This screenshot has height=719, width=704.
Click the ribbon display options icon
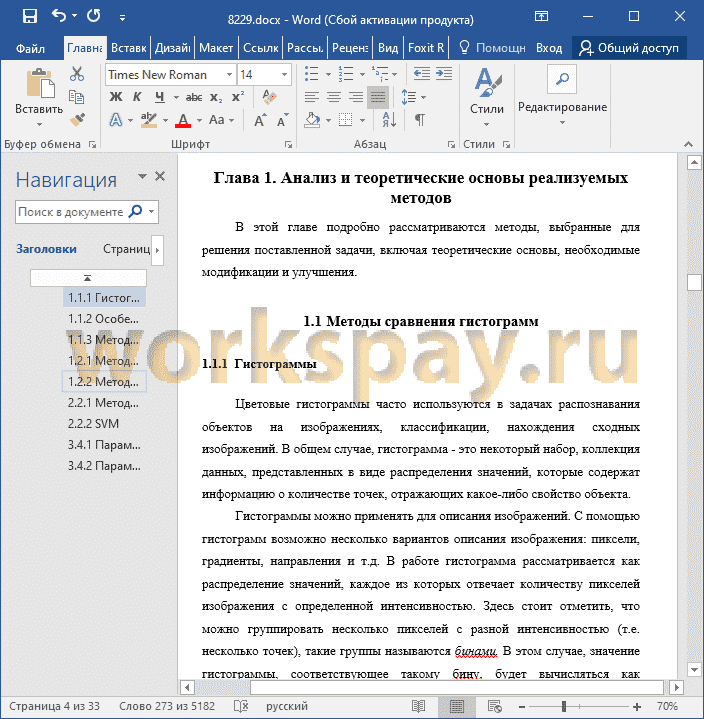[x=542, y=17]
